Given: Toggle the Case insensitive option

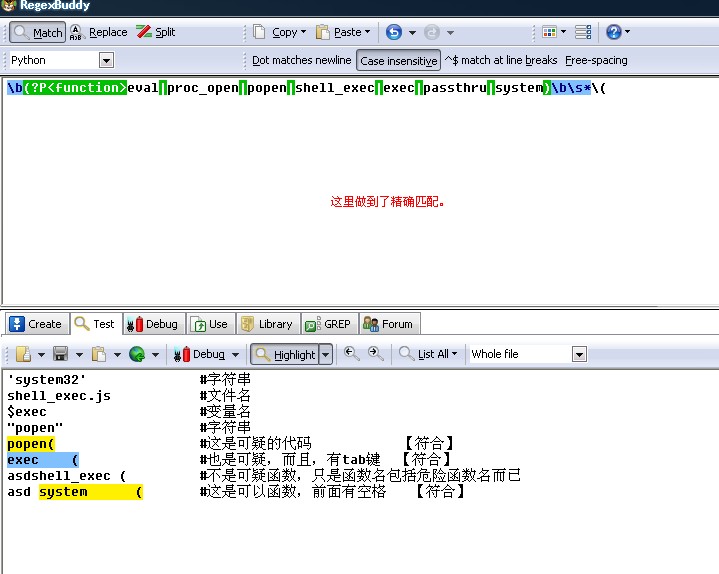Looking at the screenshot, I should [398, 60].
